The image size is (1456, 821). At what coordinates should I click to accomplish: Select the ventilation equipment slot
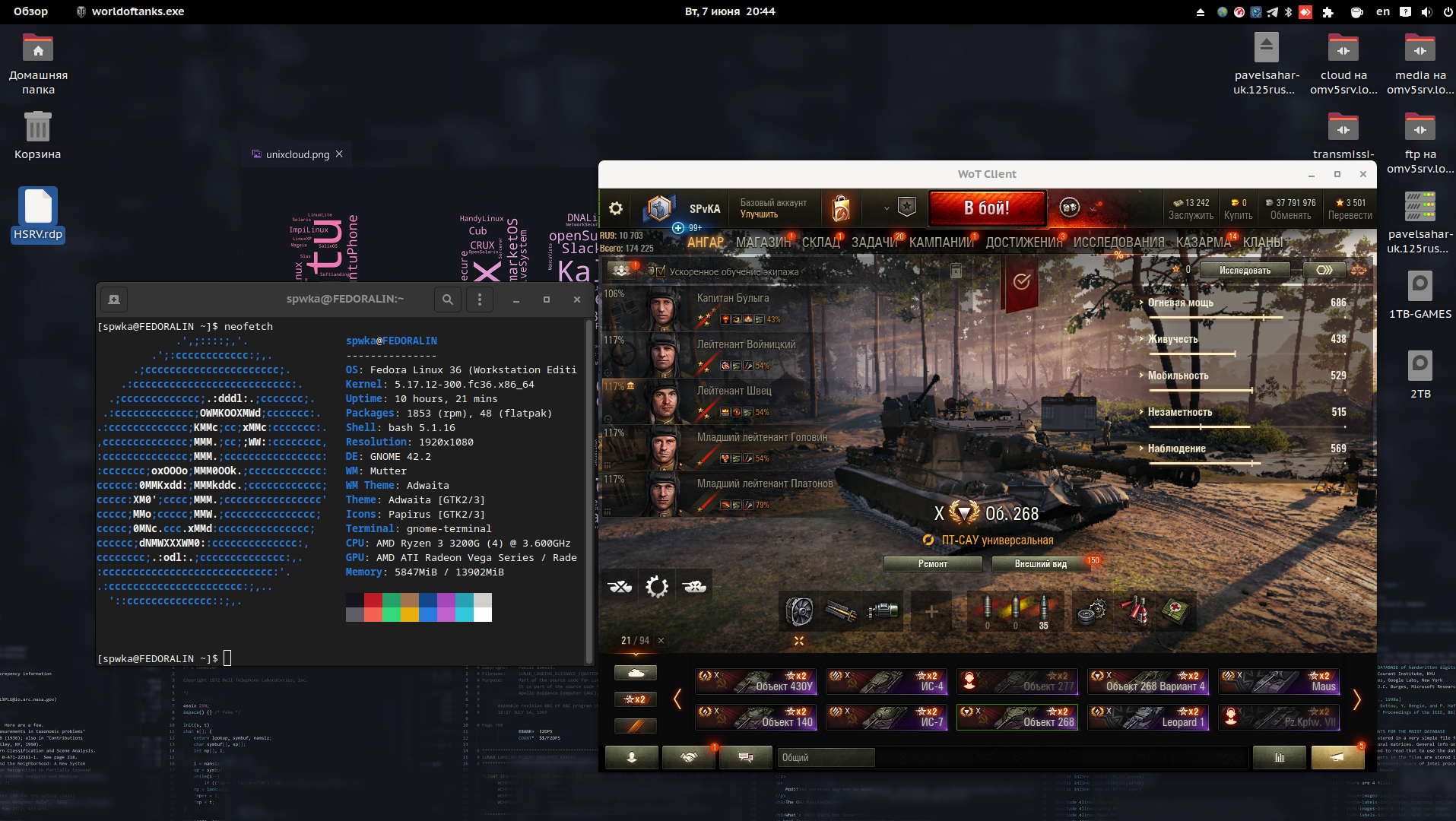800,610
